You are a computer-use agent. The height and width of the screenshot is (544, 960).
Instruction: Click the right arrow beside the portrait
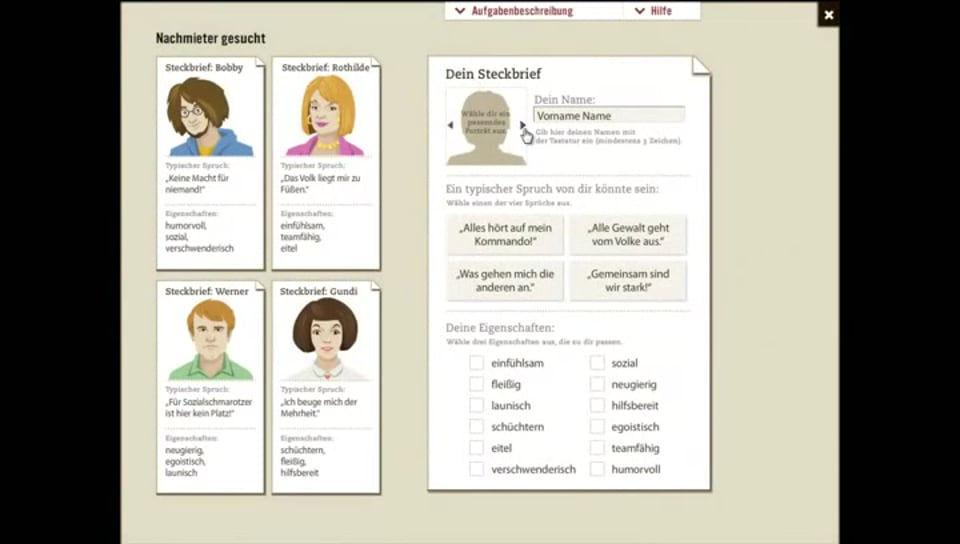(x=522, y=126)
